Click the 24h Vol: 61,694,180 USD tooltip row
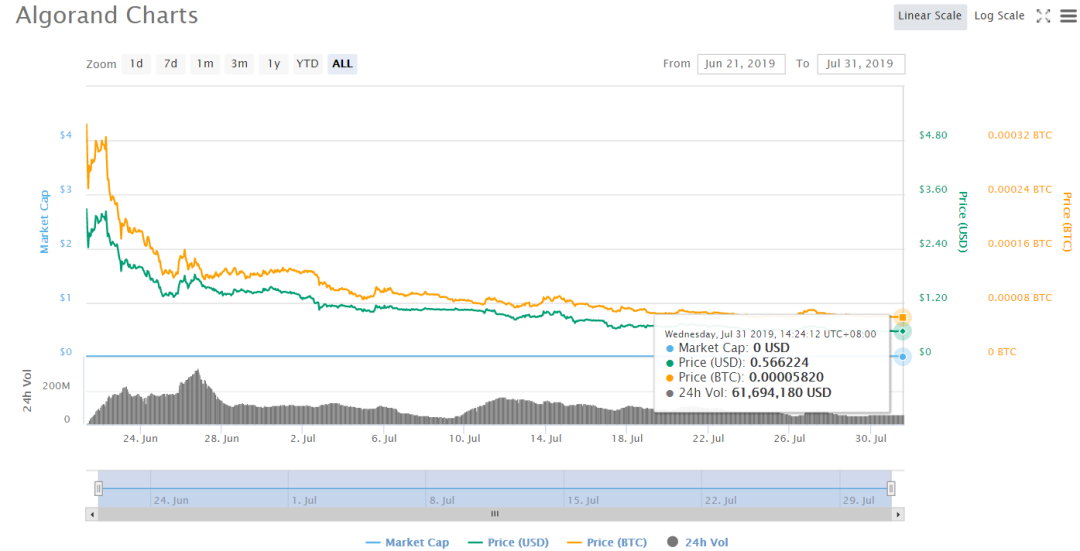 pyautogui.click(x=749, y=393)
